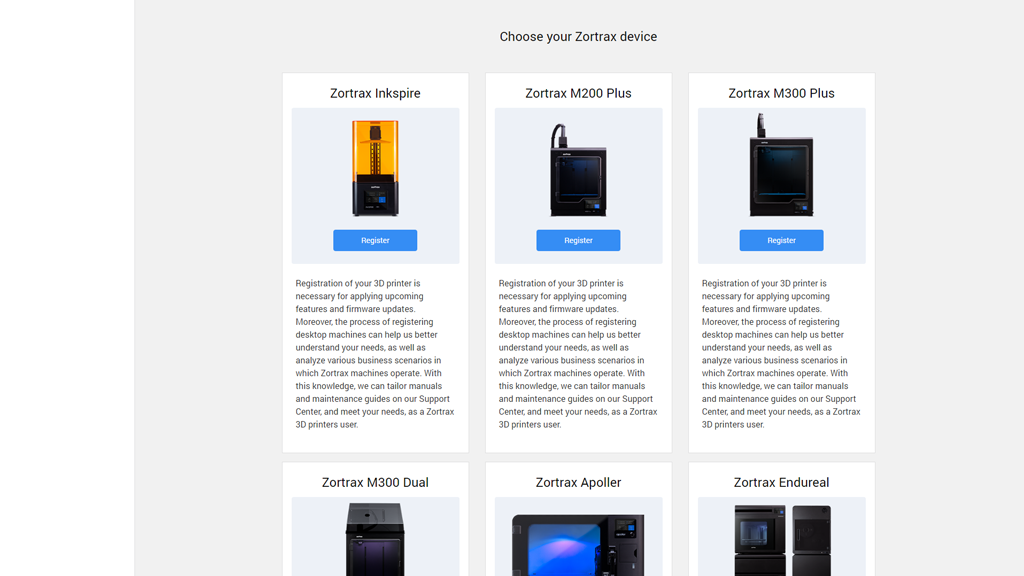Screen dimensions: 1024x576
Task: Select the Zortrax Apoller device image
Action: [x=578, y=545]
